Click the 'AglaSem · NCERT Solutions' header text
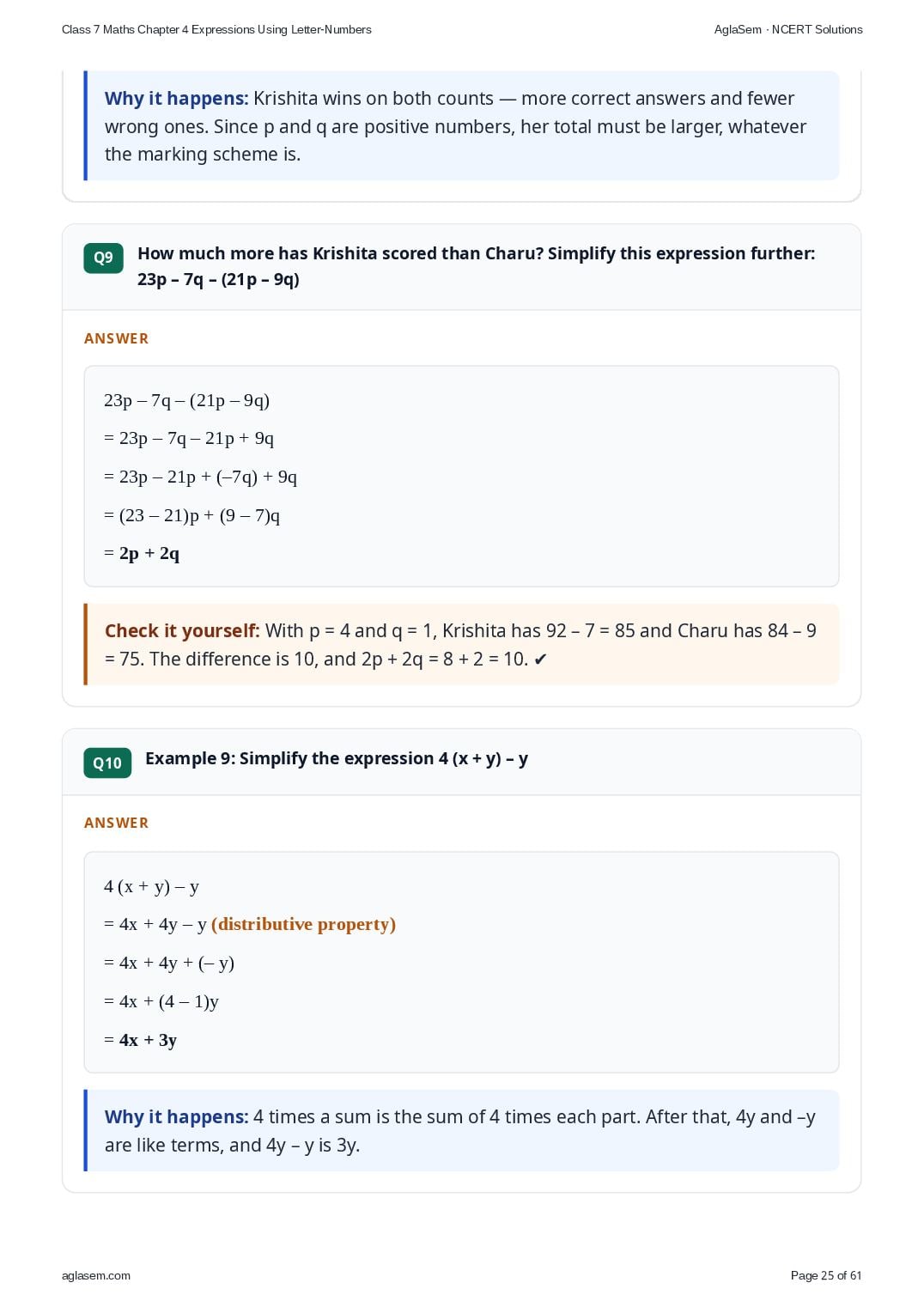The width and height of the screenshot is (924, 1307). pyautogui.click(x=788, y=29)
